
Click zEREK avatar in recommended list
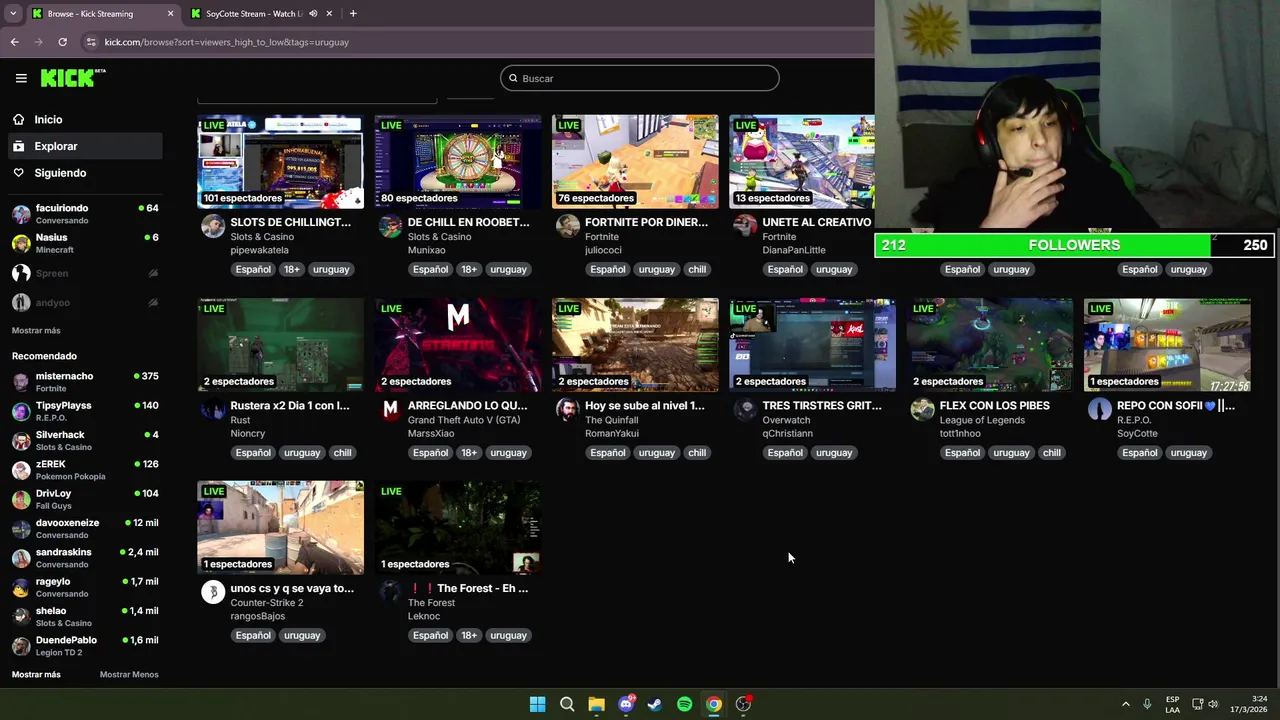tap(21, 470)
